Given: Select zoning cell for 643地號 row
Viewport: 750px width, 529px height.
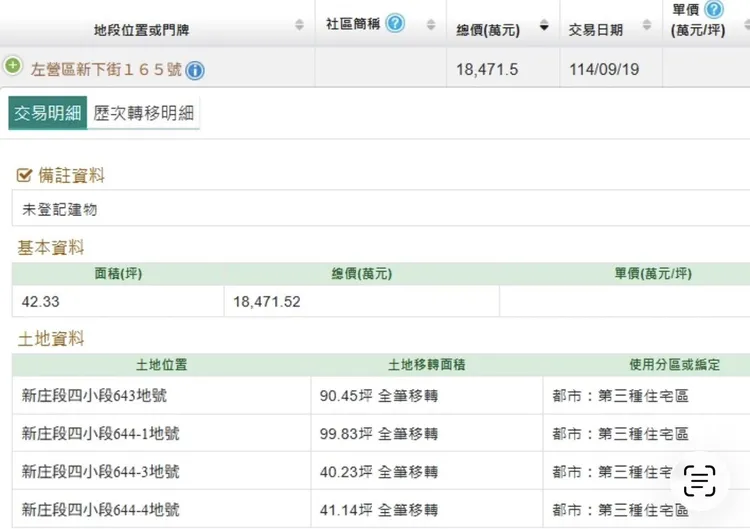Looking at the screenshot, I should [x=647, y=396].
